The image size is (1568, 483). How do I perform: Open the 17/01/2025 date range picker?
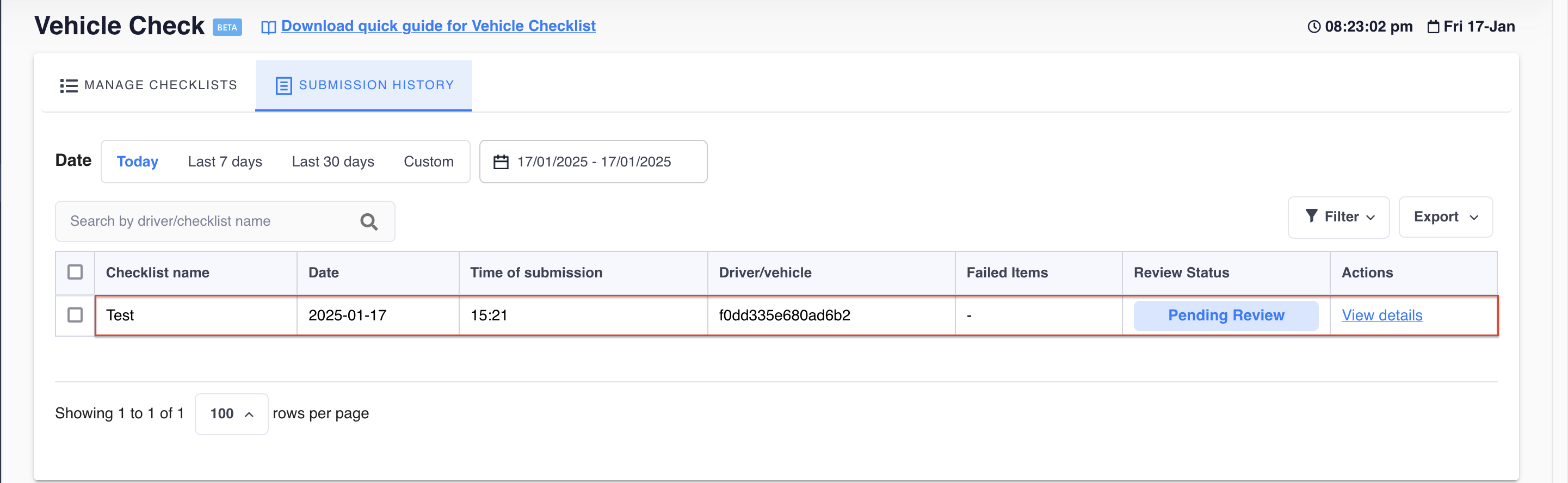click(x=593, y=162)
